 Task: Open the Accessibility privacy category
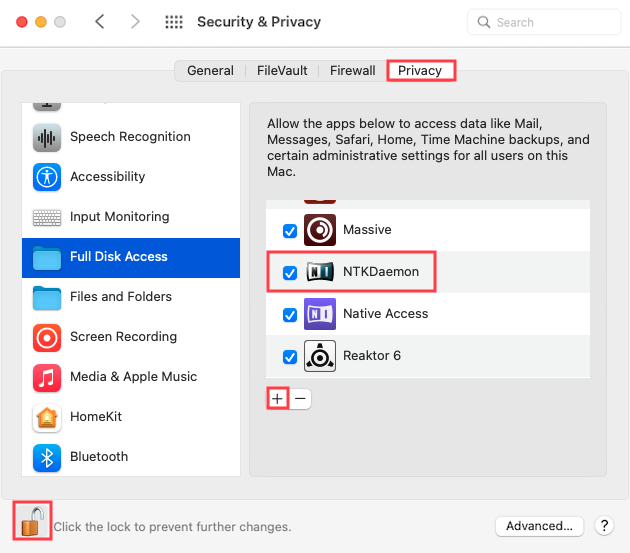click(x=107, y=177)
